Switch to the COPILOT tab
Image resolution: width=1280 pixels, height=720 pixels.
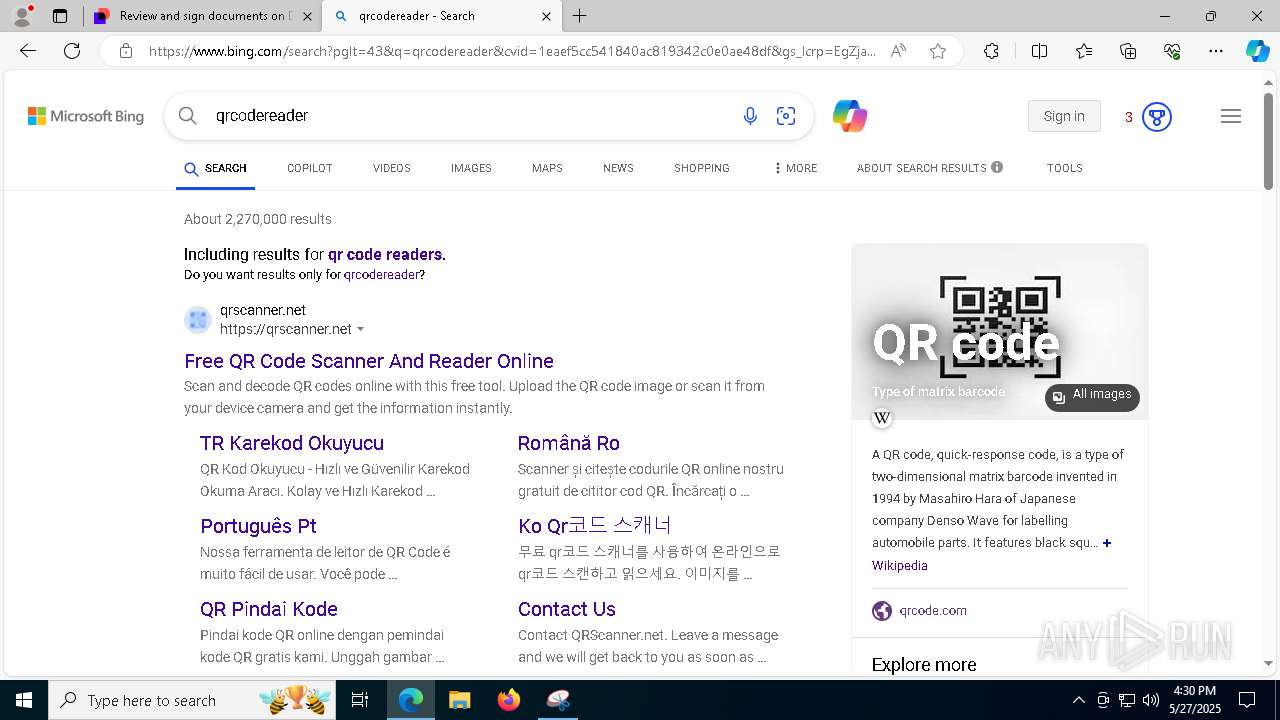point(310,168)
